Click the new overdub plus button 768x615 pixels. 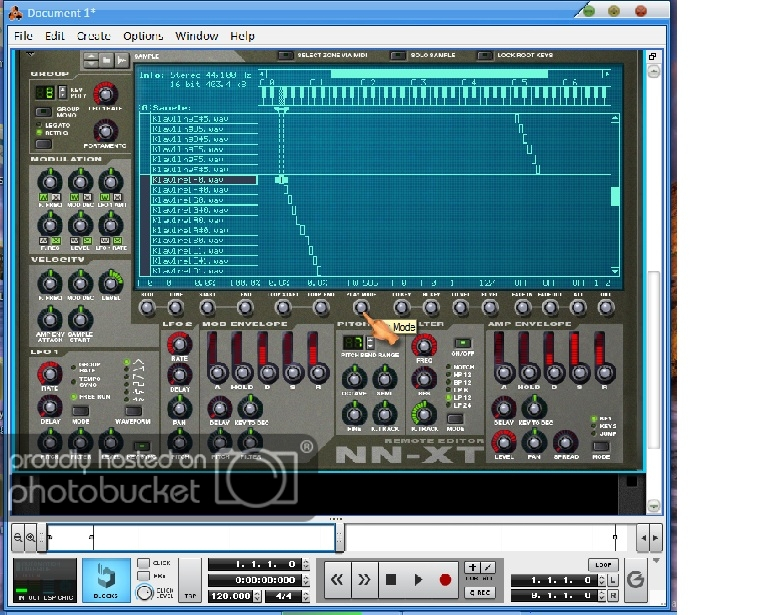point(472,568)
